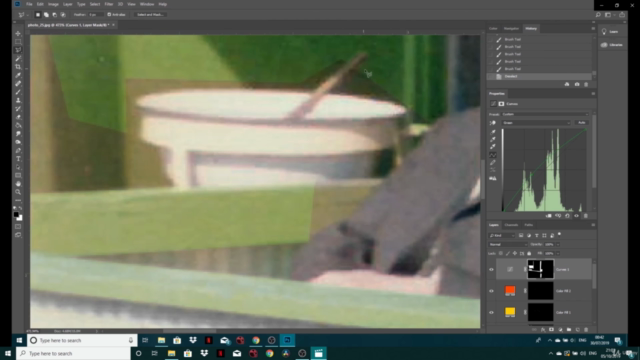Open the Image menu
The image size is (640, 360).
pos(53,4)
